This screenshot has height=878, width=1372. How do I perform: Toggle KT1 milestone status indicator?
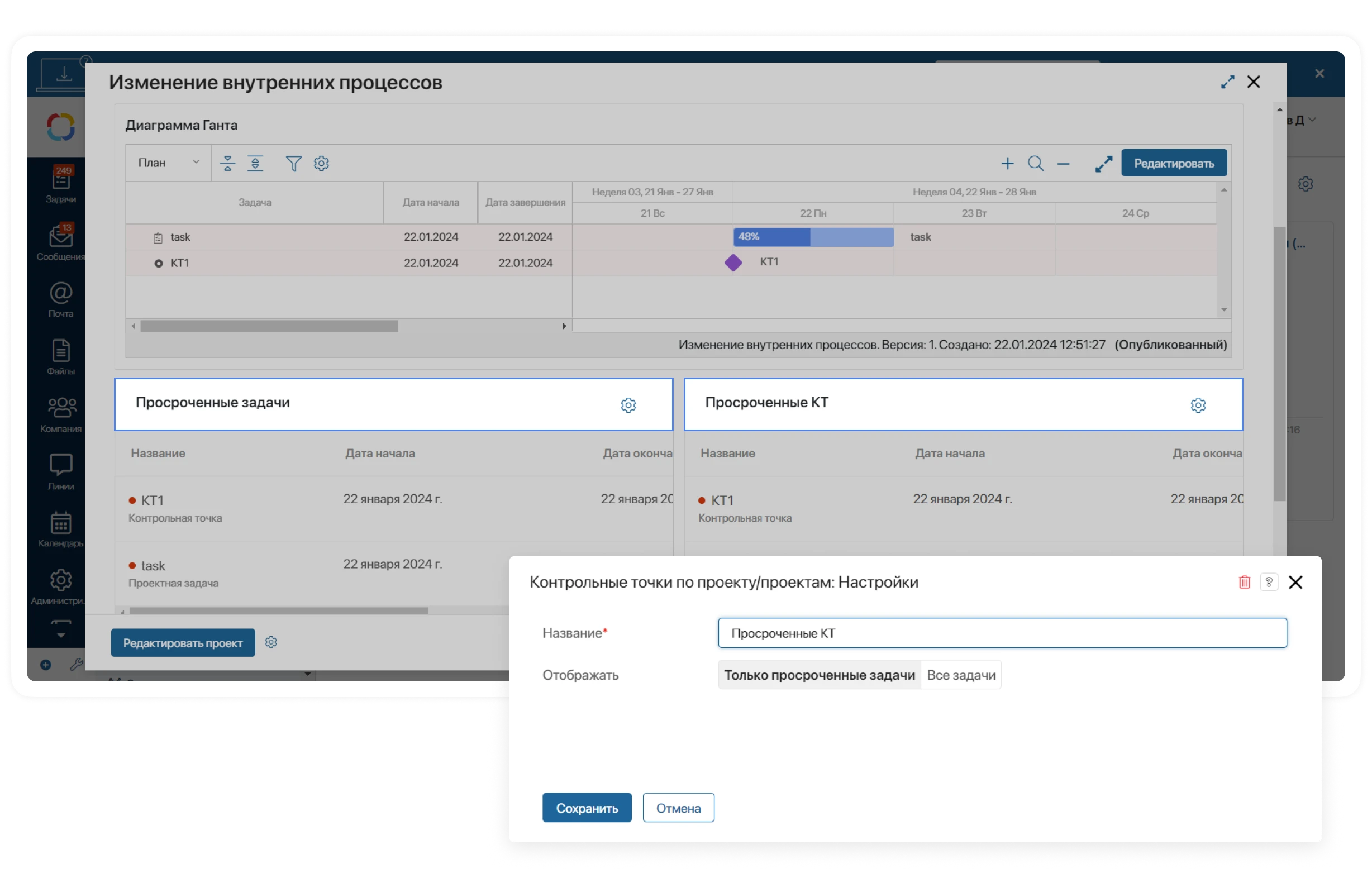160,263
